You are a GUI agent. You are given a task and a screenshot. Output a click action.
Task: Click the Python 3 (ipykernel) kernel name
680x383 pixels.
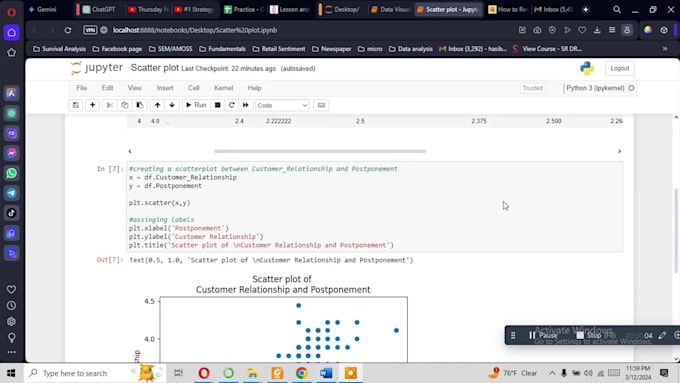click(595, 88)
